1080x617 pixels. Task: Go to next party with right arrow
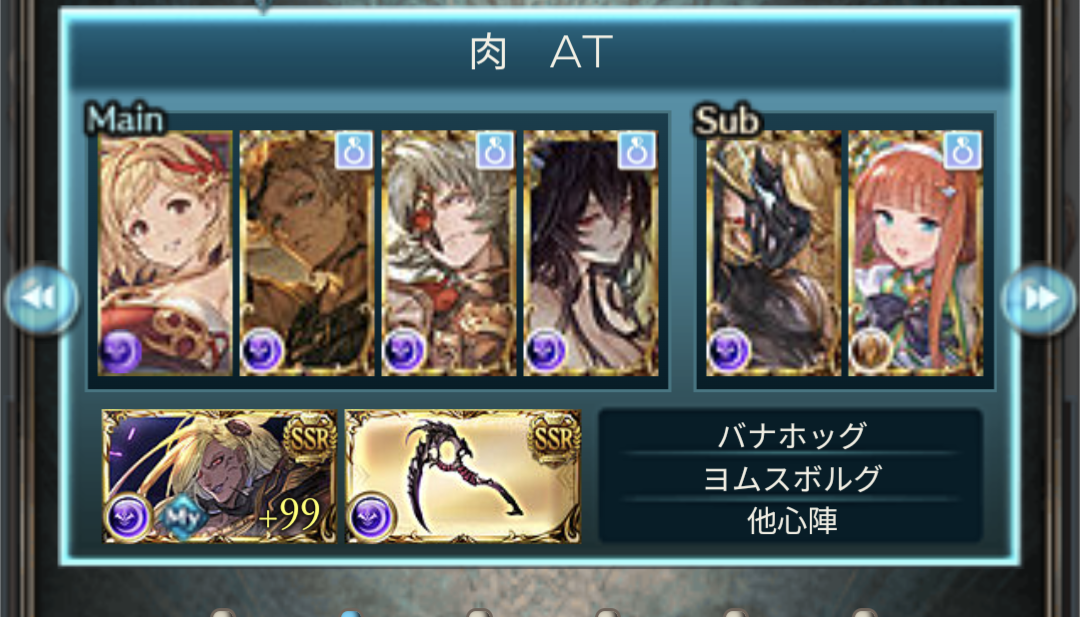(1039, 299)
